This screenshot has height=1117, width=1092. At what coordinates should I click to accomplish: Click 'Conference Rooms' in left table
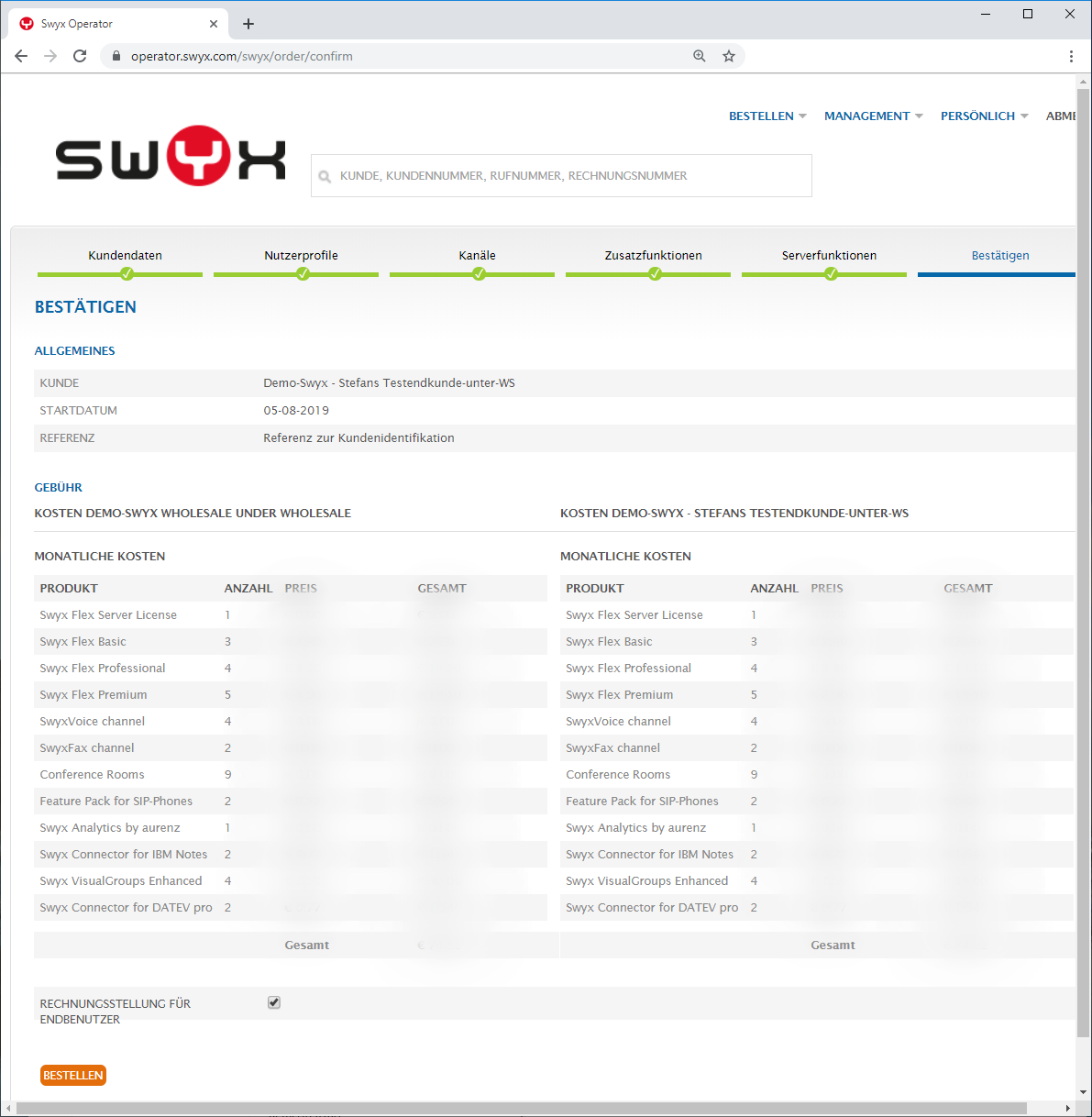coord(92,775)
